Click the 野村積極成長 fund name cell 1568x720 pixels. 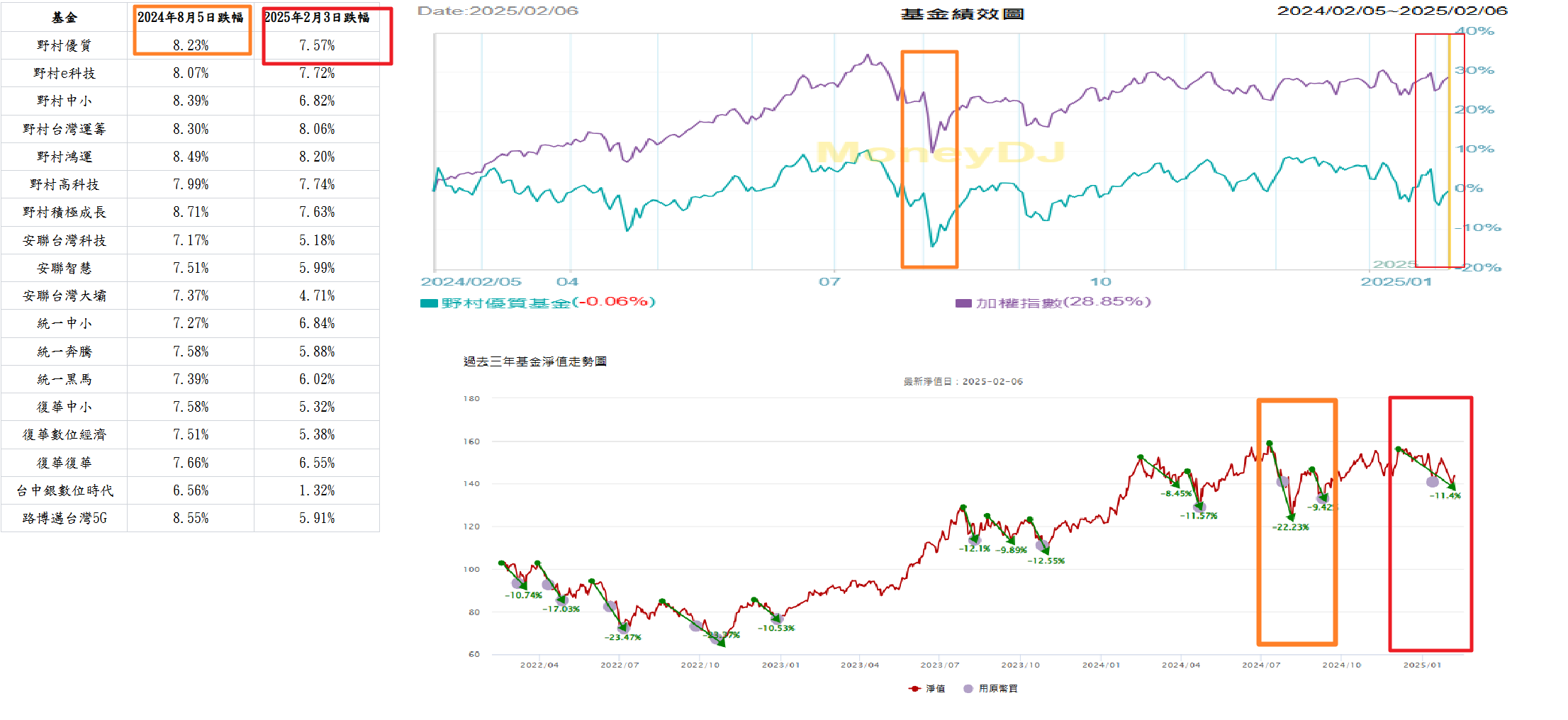tap(64, 212)
